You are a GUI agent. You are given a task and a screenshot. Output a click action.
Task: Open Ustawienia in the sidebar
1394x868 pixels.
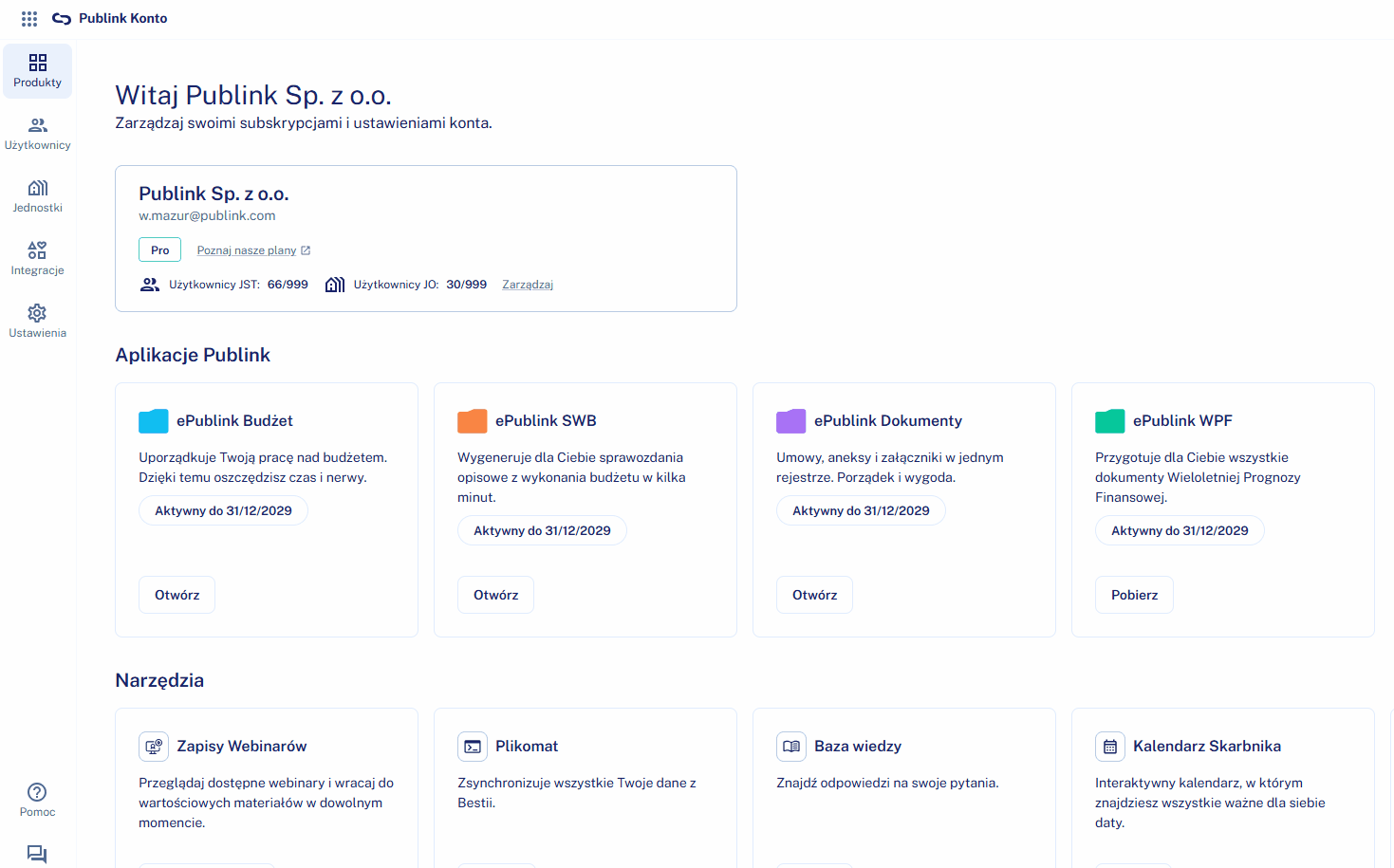[x=38, y=322]
